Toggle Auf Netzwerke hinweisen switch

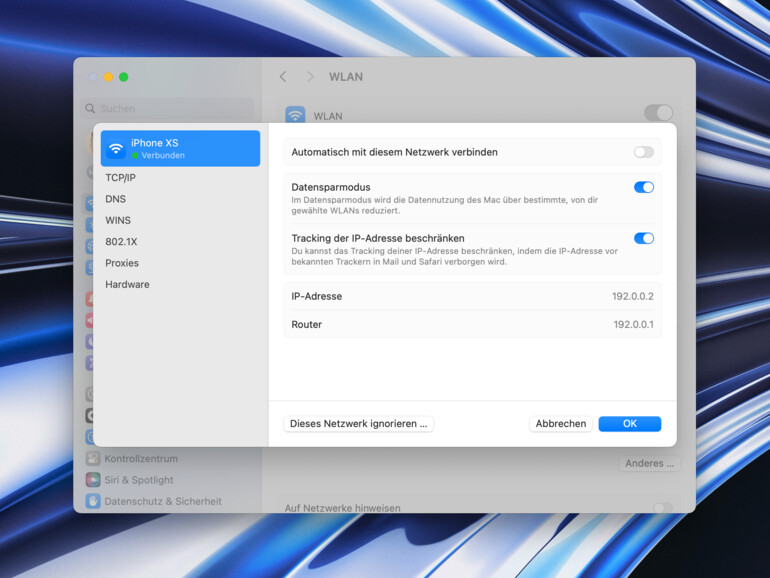[x=663, y=508]
